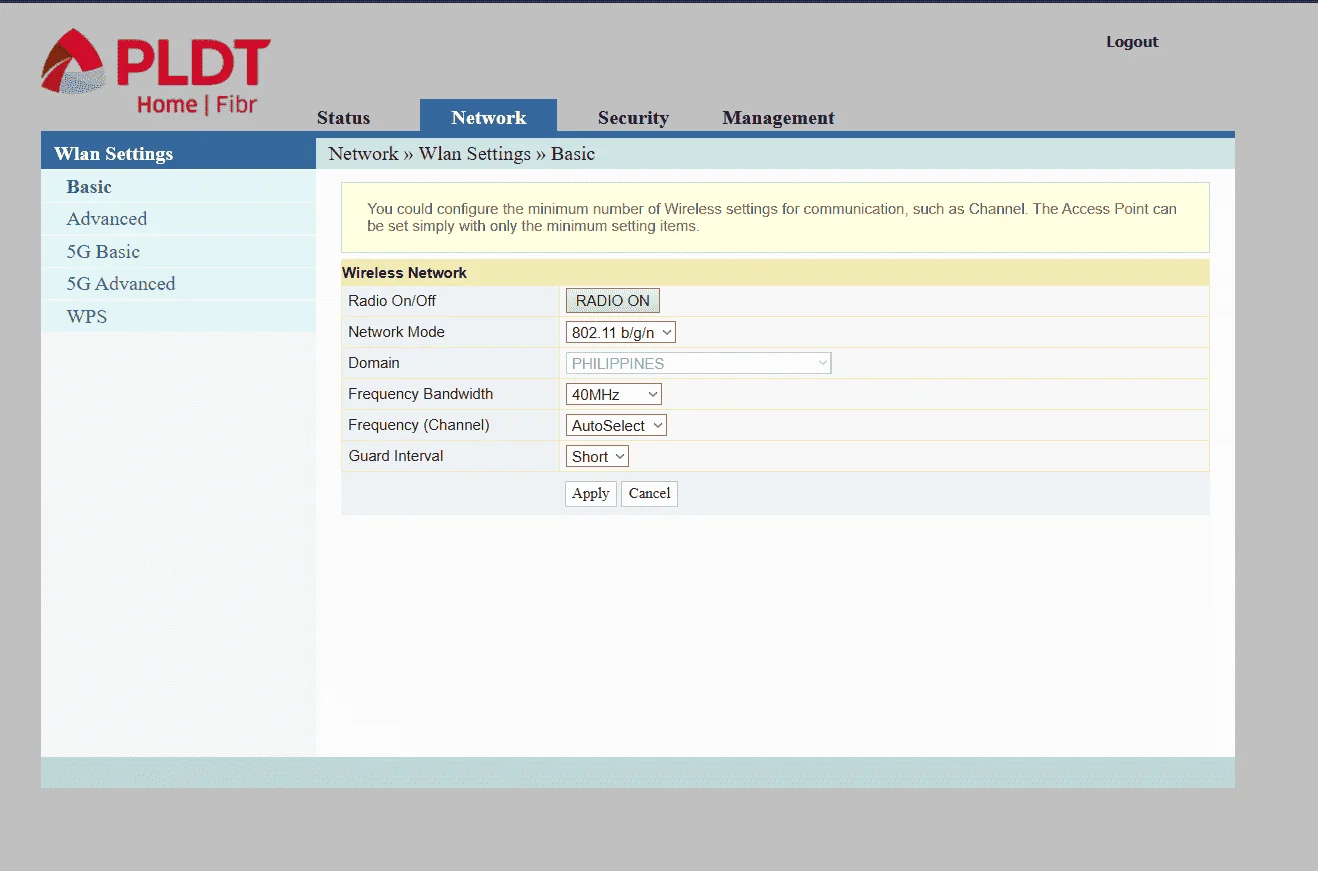Open the Frequency Channel AutoSelect dropdown
This screenshot has height=871, width=1318.
[x=616, y=425]
